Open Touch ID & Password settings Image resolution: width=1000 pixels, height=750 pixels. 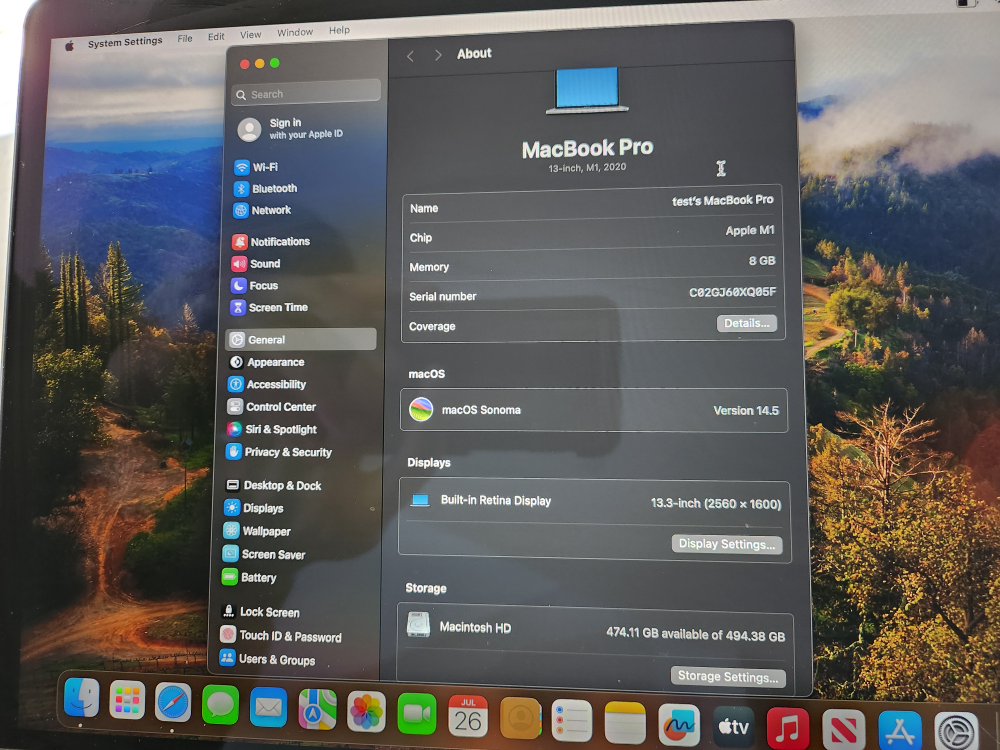[x=289, y=636]
